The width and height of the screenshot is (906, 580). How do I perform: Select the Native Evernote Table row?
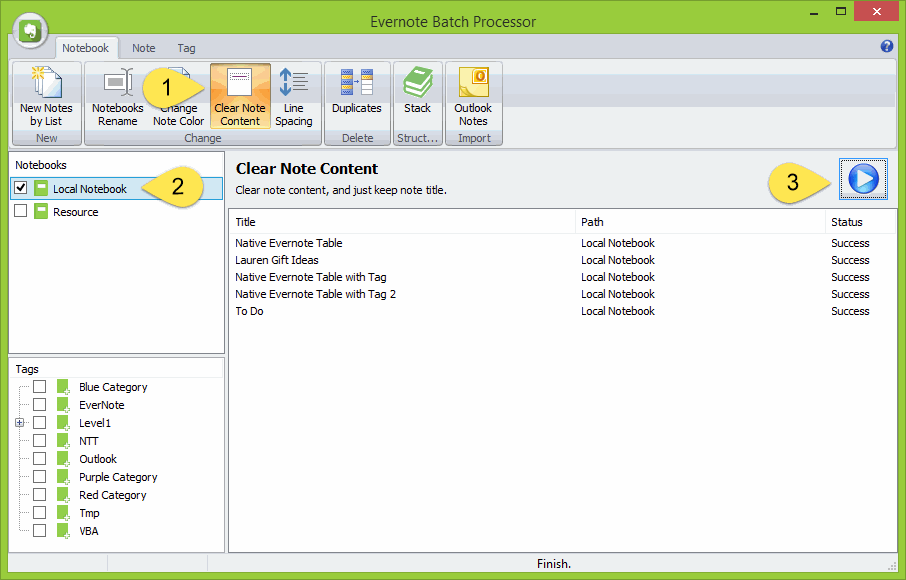pos(562,243)
